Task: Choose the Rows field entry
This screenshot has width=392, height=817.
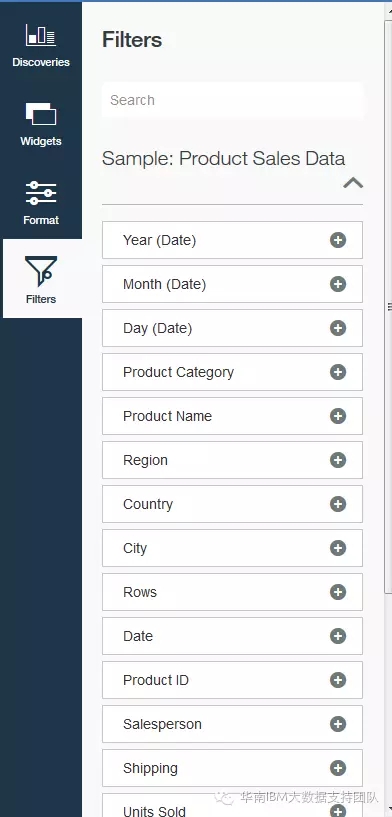Action: [232, 592]
